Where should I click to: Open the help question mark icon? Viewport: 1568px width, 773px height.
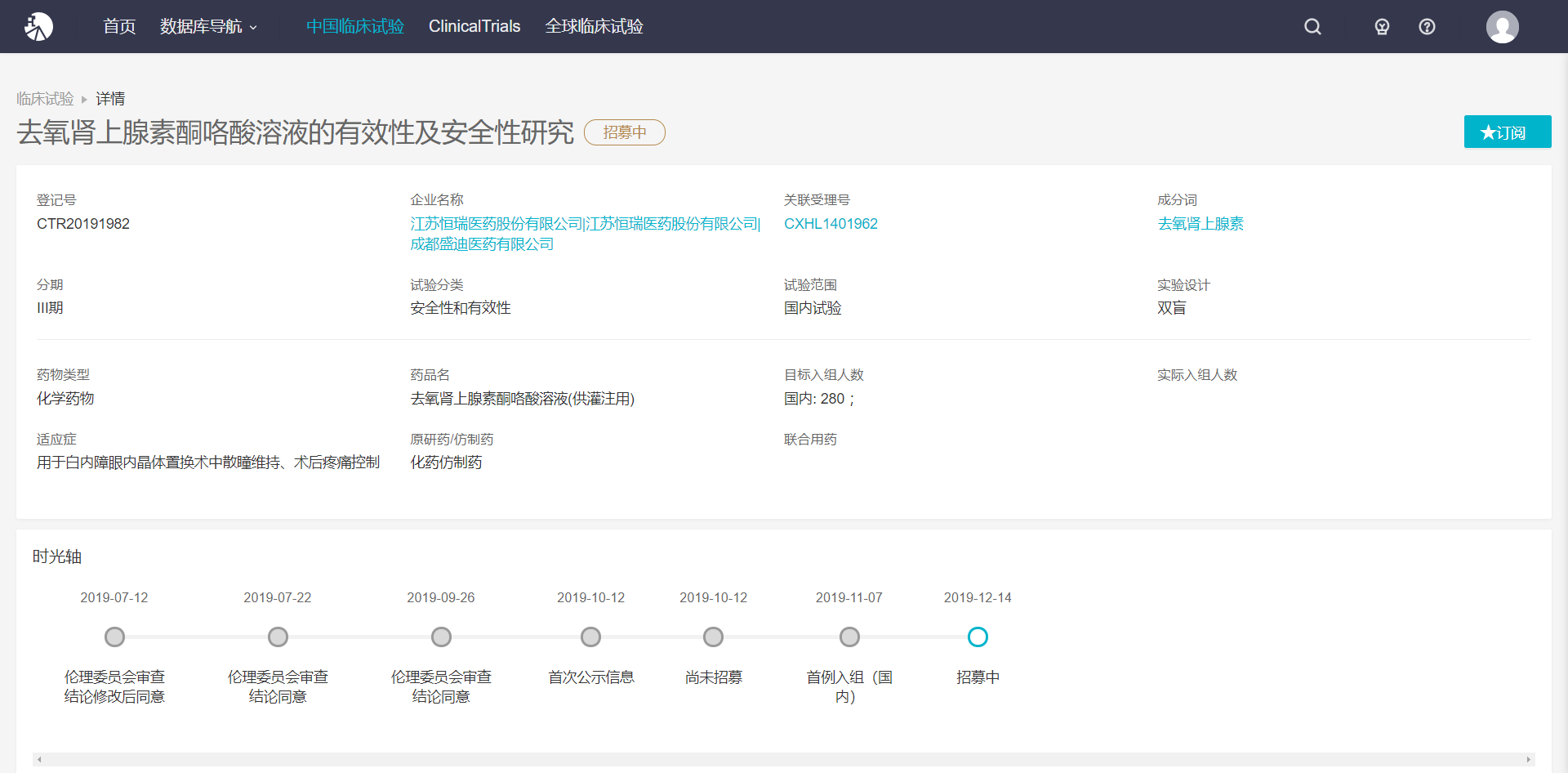[1427, 27]
